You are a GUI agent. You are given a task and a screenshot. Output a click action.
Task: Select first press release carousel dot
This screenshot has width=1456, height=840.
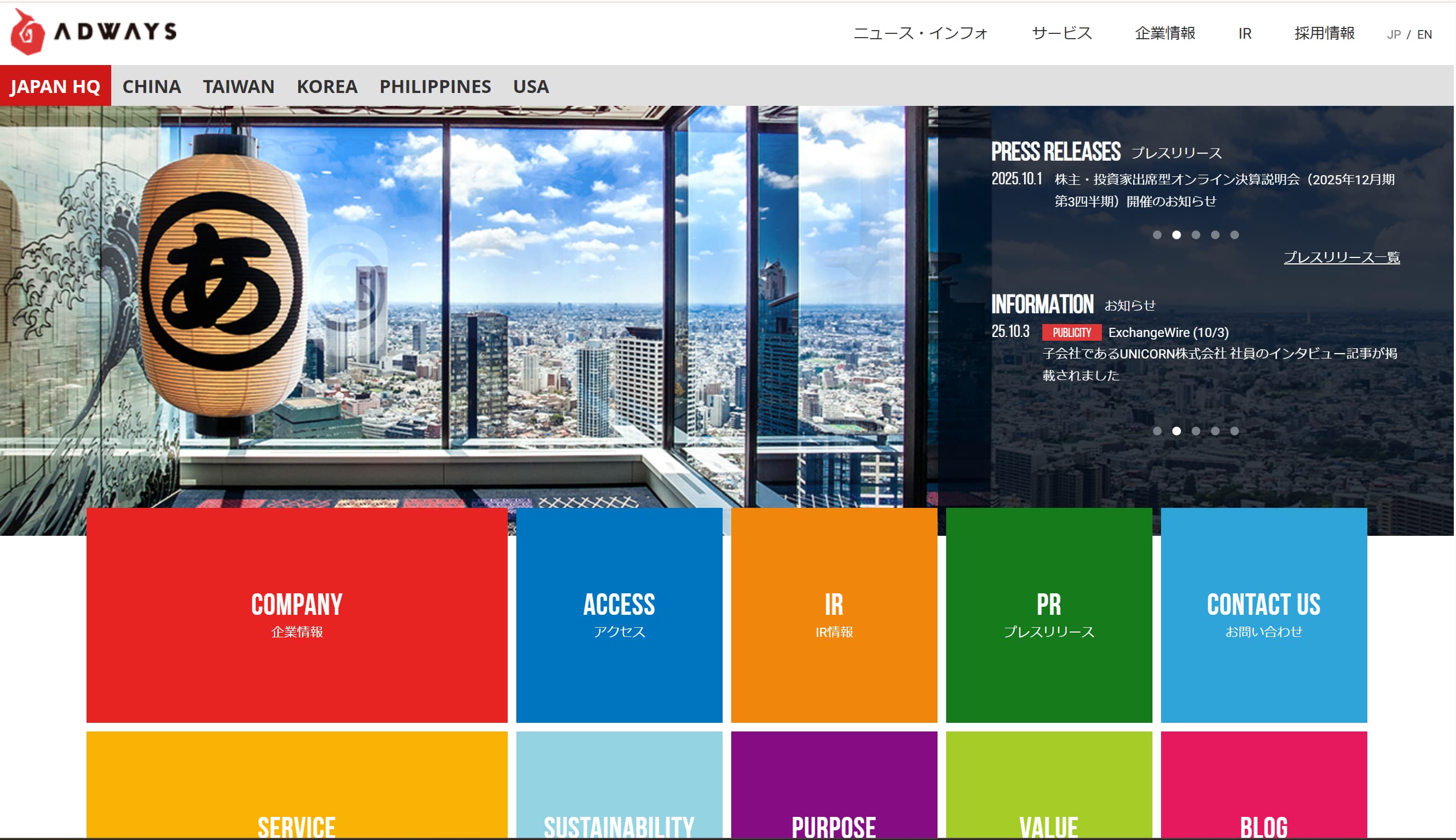tap(1157, 235)
